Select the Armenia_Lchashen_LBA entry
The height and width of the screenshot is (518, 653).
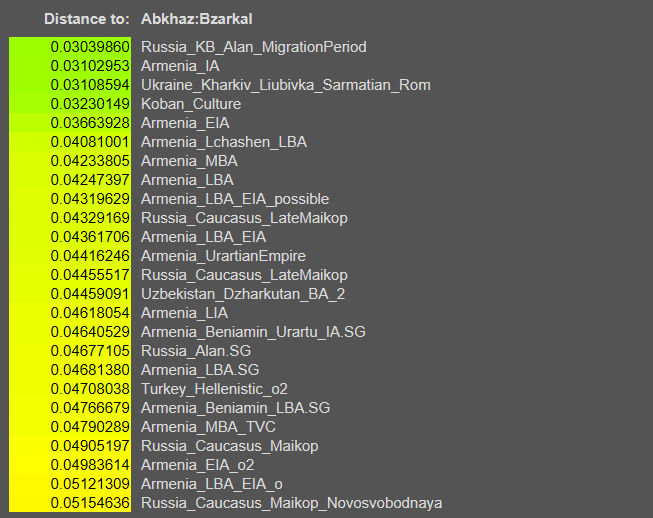click(x=223, y=142)
